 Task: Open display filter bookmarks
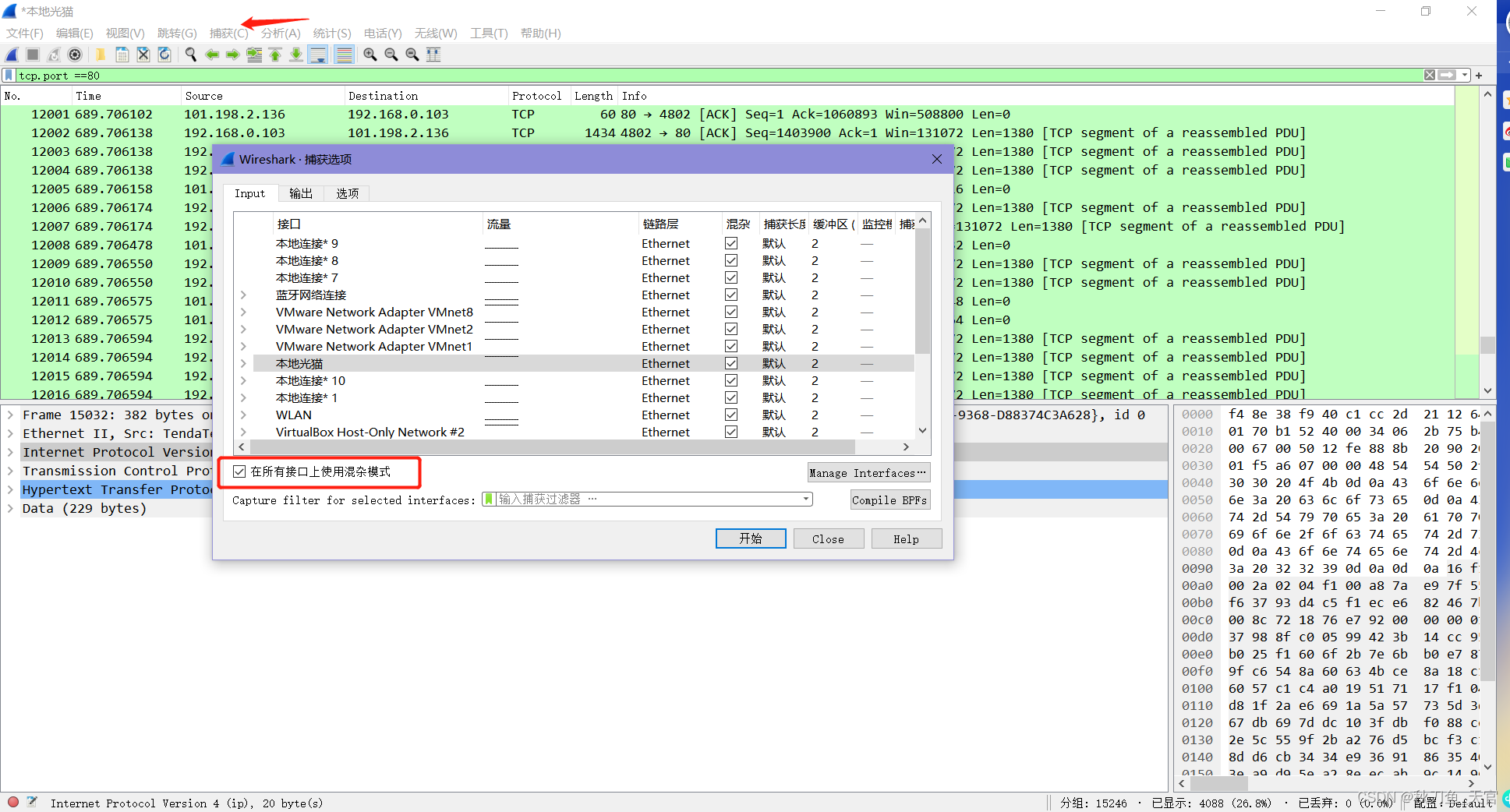(9, 76)
